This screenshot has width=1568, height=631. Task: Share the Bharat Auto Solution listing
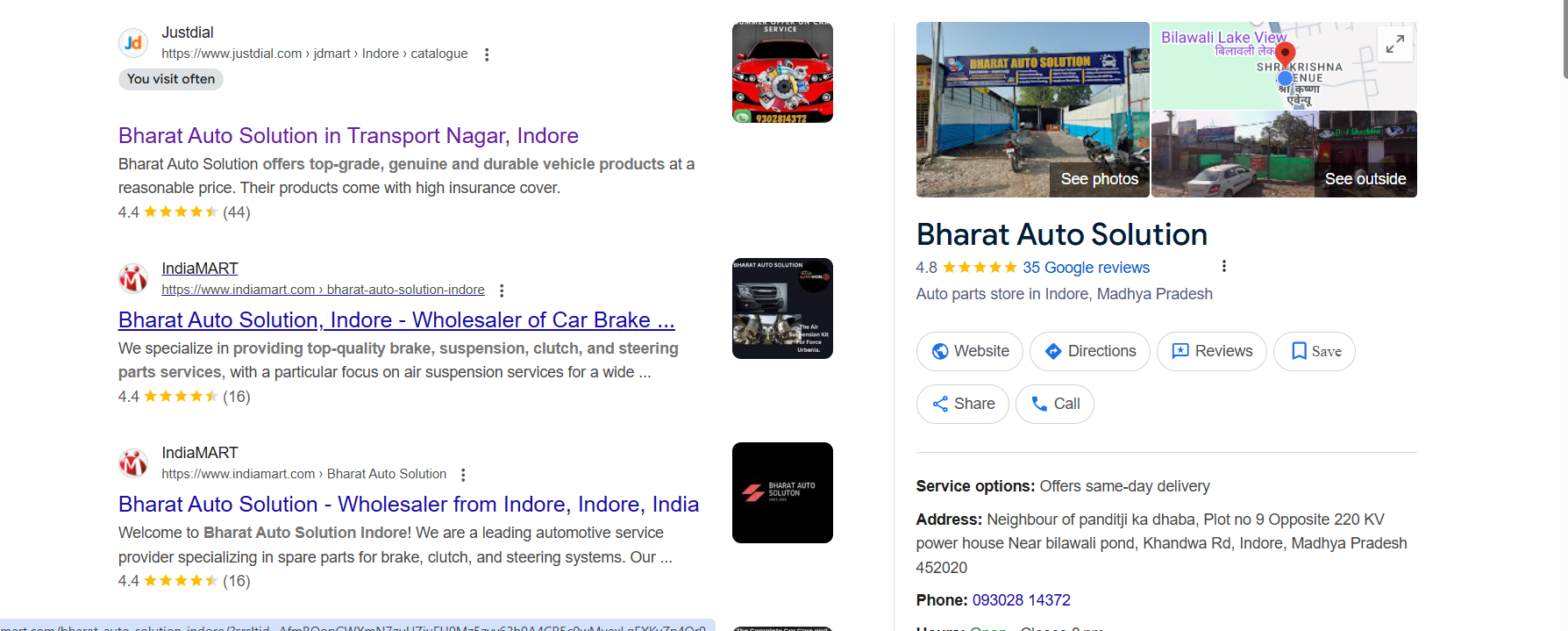coord(963,404)
